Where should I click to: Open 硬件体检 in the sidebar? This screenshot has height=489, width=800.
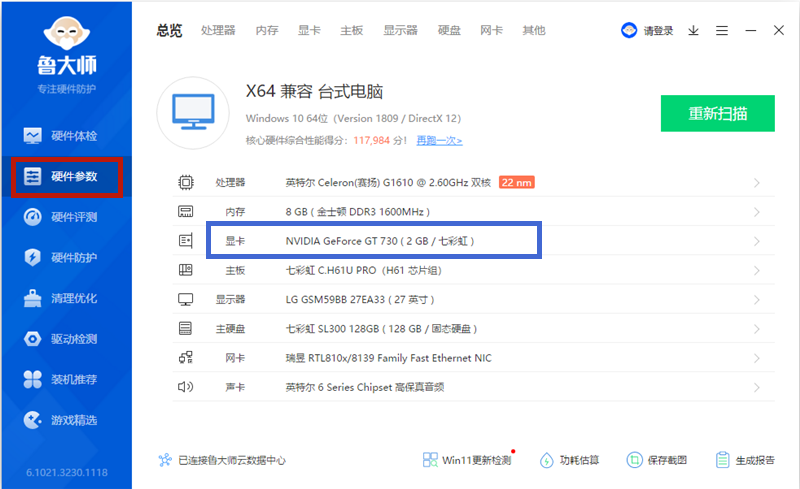(x=60, y=136)
